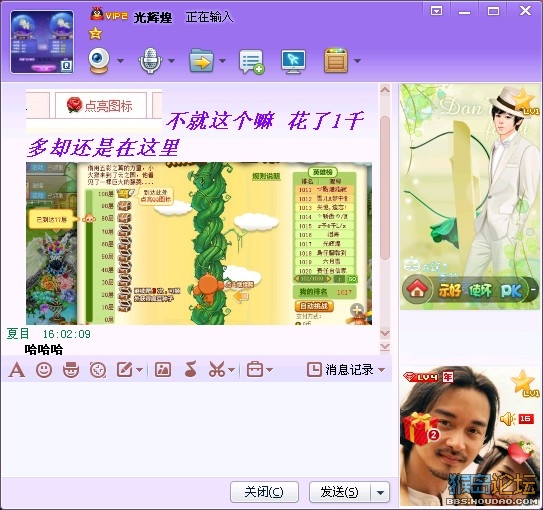
Task: Click 使坏 on QQ show panel
Action: click(480, 290)
